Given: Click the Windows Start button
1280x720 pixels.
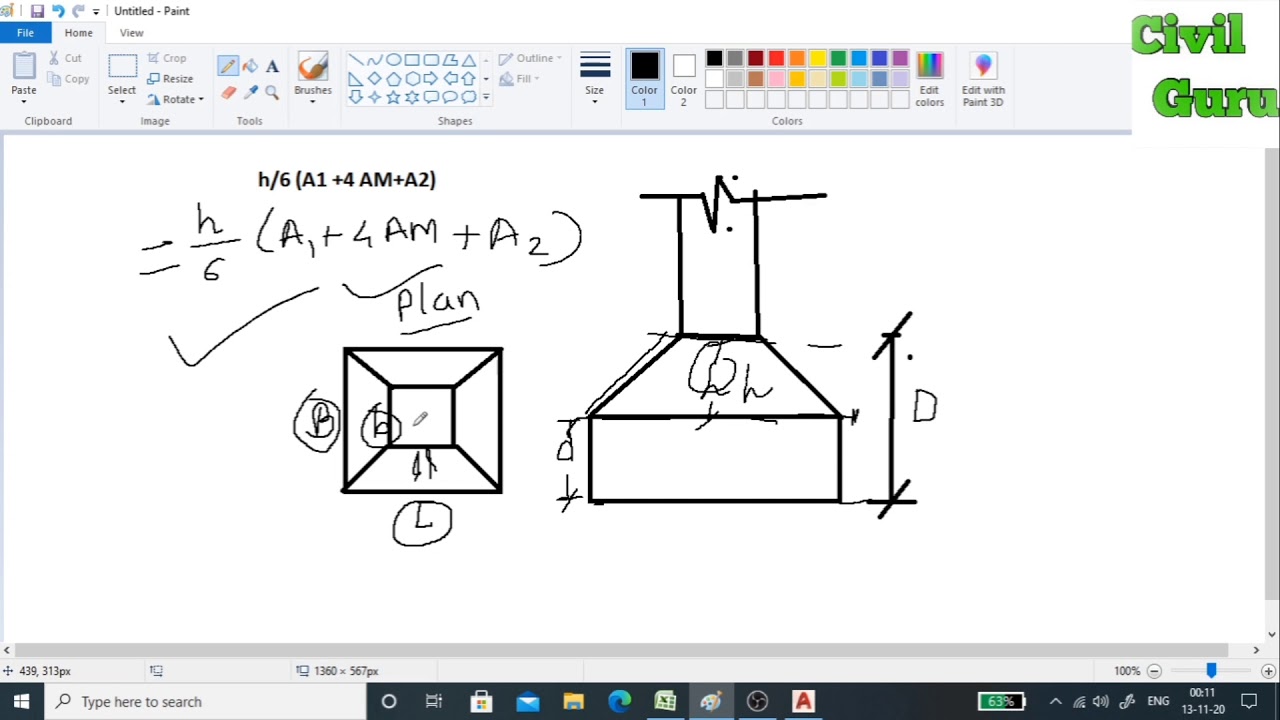Looking at the screenshot, I should (x=21, y=701).
